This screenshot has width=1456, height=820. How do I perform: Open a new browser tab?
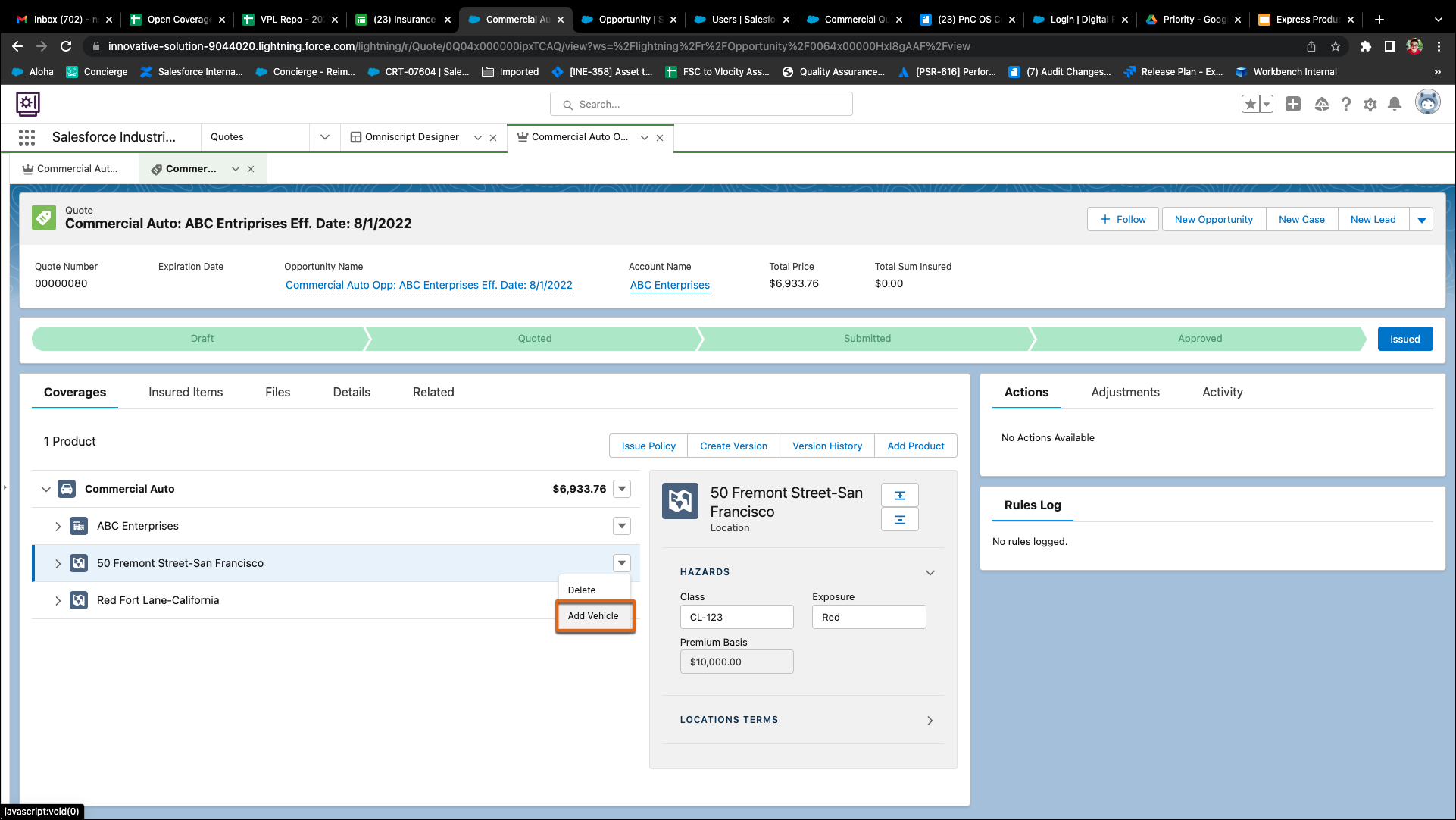point(1379,20)
